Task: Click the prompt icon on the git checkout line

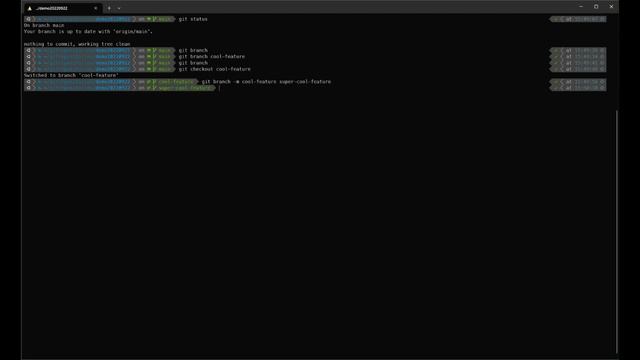Action: click(28, 69)
